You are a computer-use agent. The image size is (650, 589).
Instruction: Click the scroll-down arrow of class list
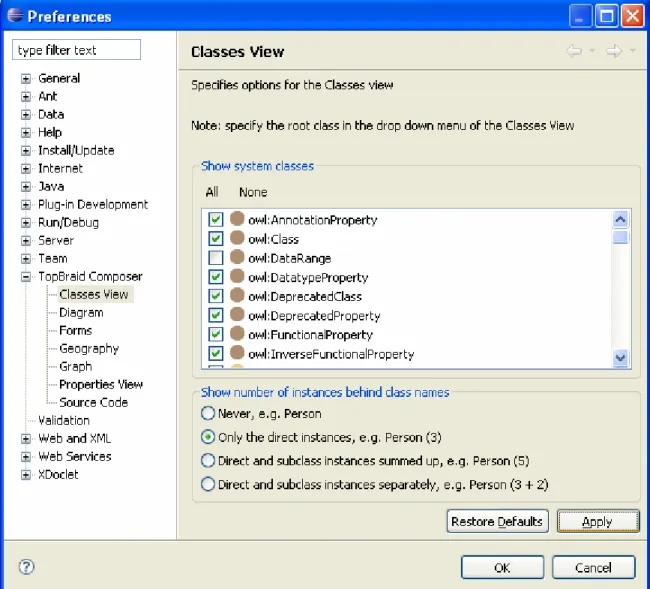click(621, 357)
